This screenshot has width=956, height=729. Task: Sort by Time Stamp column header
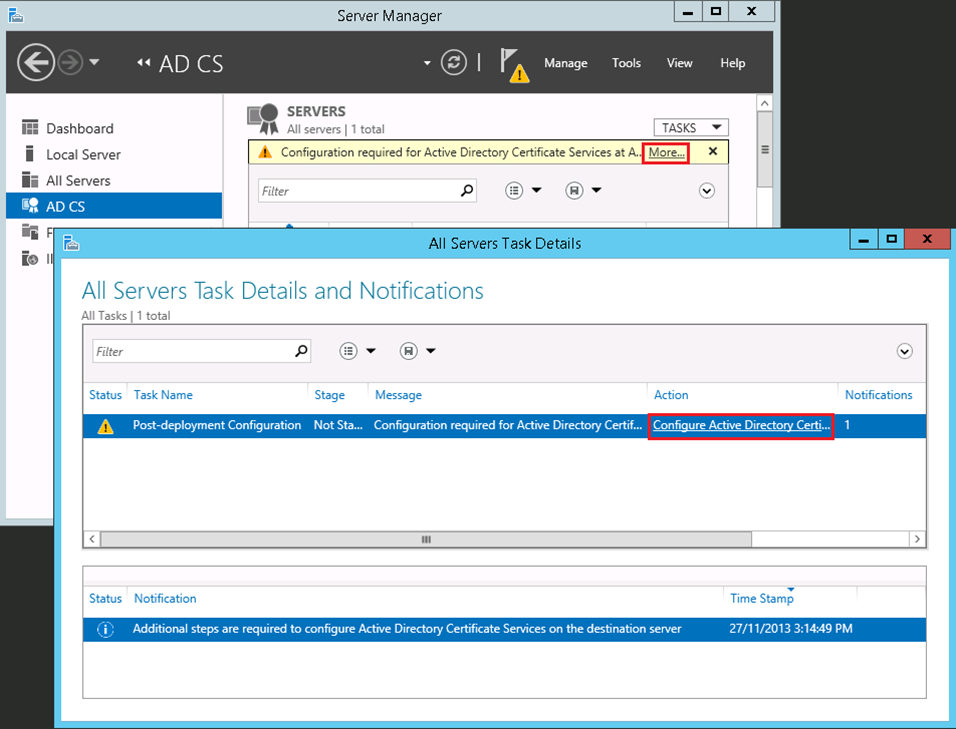point(762,599)
